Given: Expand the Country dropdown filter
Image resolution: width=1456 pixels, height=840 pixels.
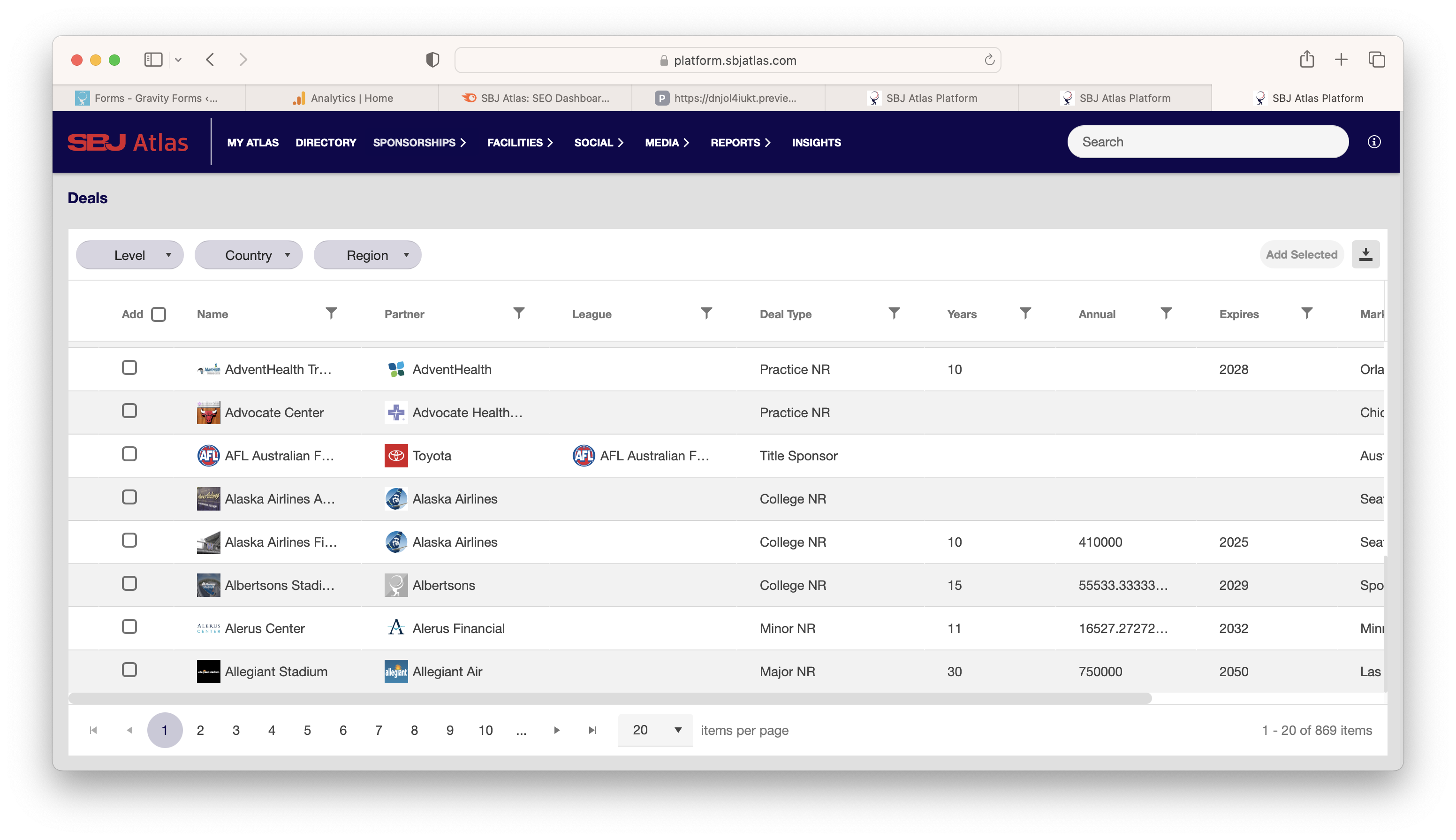Looking at the screenshot, I should [x=249, y=255].
